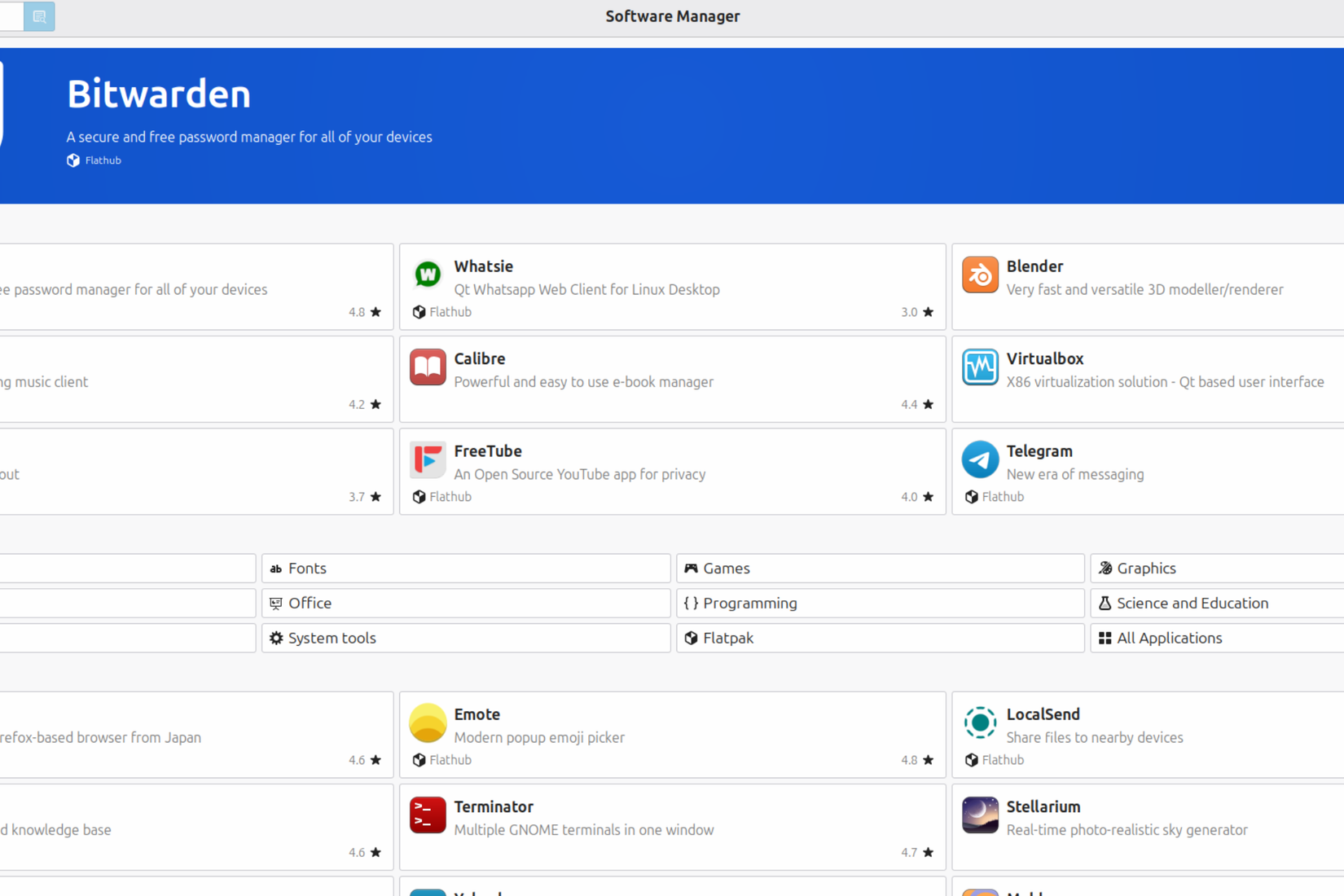Open the Blender app icon

(x=980, y=275)
